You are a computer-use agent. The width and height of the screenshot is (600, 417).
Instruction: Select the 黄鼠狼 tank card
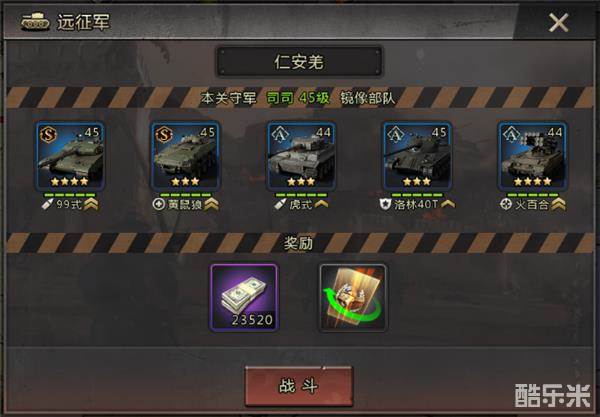185,156
